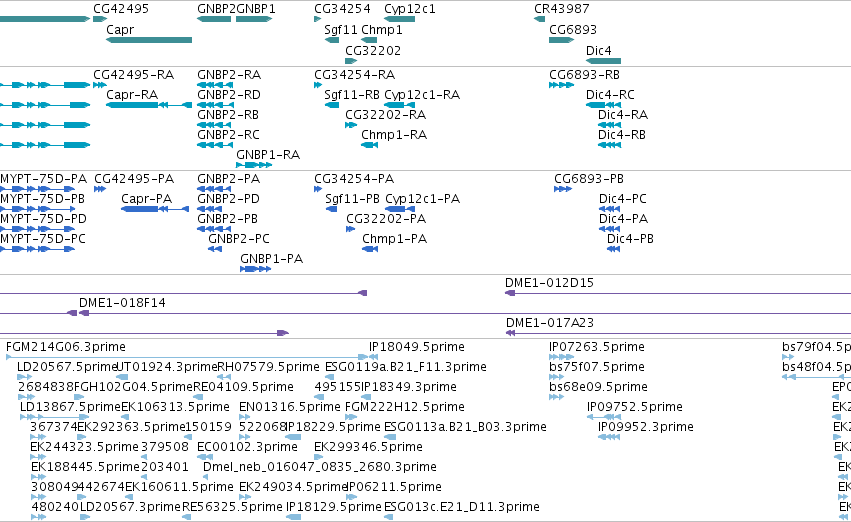The height and width of the screenshot is (522, 851).
Task: Select the CG32202-PA protein label
Action: (386, 219)
